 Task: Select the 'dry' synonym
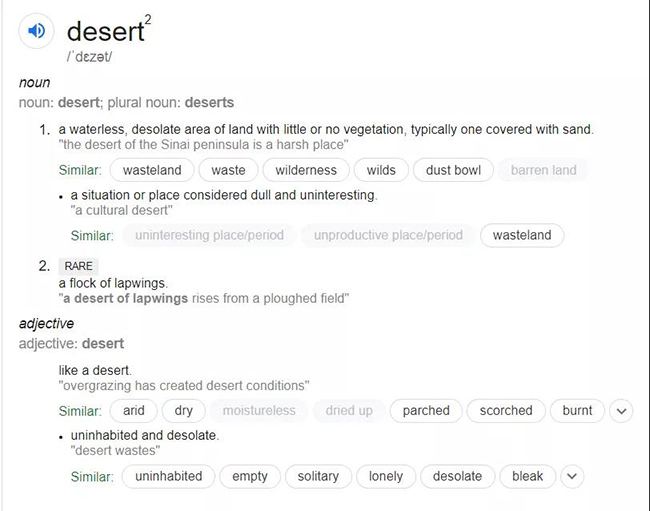coord(184,410)
